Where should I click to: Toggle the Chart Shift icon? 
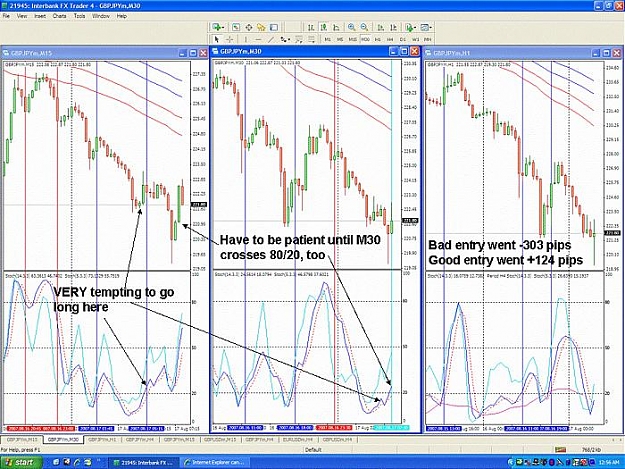click(x=393, y=27)
